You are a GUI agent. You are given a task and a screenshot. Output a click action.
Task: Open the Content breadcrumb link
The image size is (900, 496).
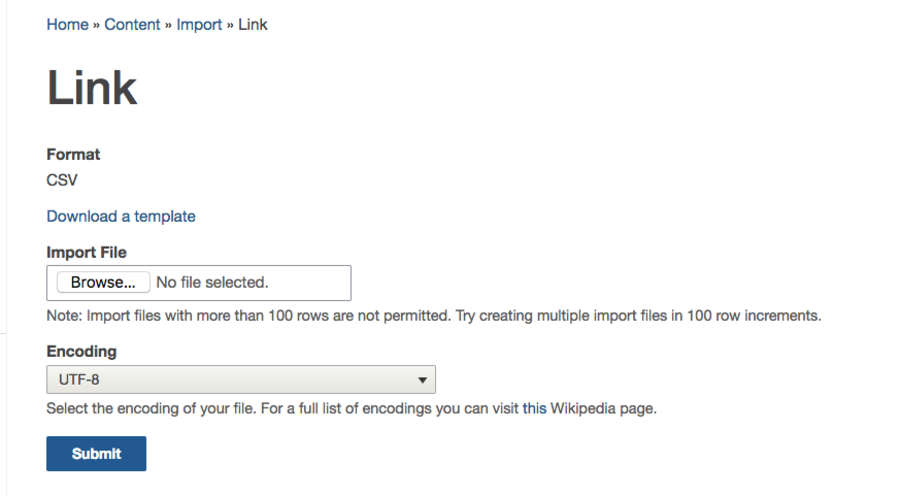point(132,24)
